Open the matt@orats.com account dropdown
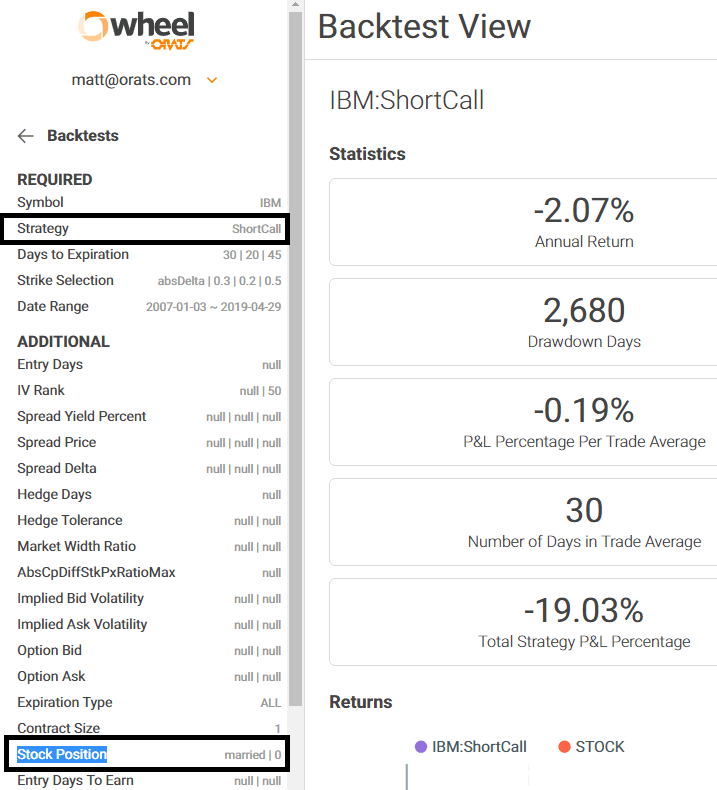This screenshot has height=790, width=717. coord(212,80)
